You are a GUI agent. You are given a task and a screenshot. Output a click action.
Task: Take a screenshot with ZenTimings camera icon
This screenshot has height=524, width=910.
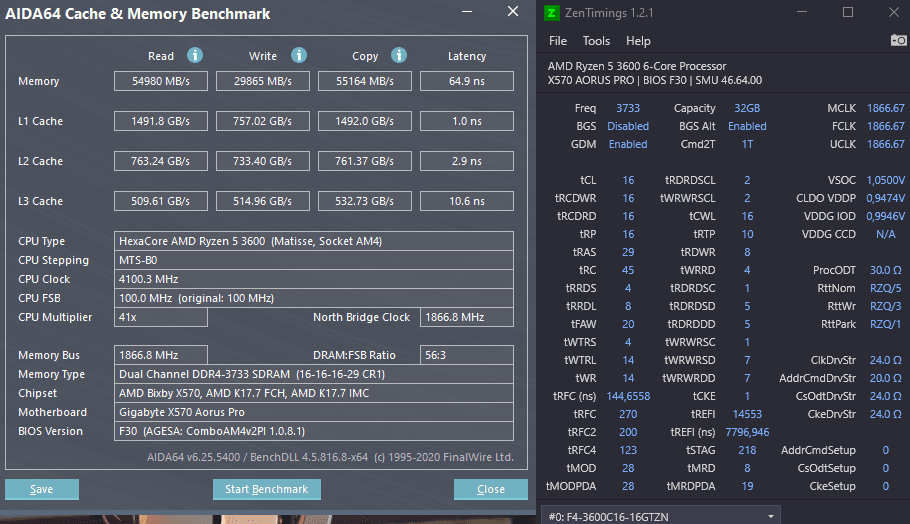(x=898, y=40)
